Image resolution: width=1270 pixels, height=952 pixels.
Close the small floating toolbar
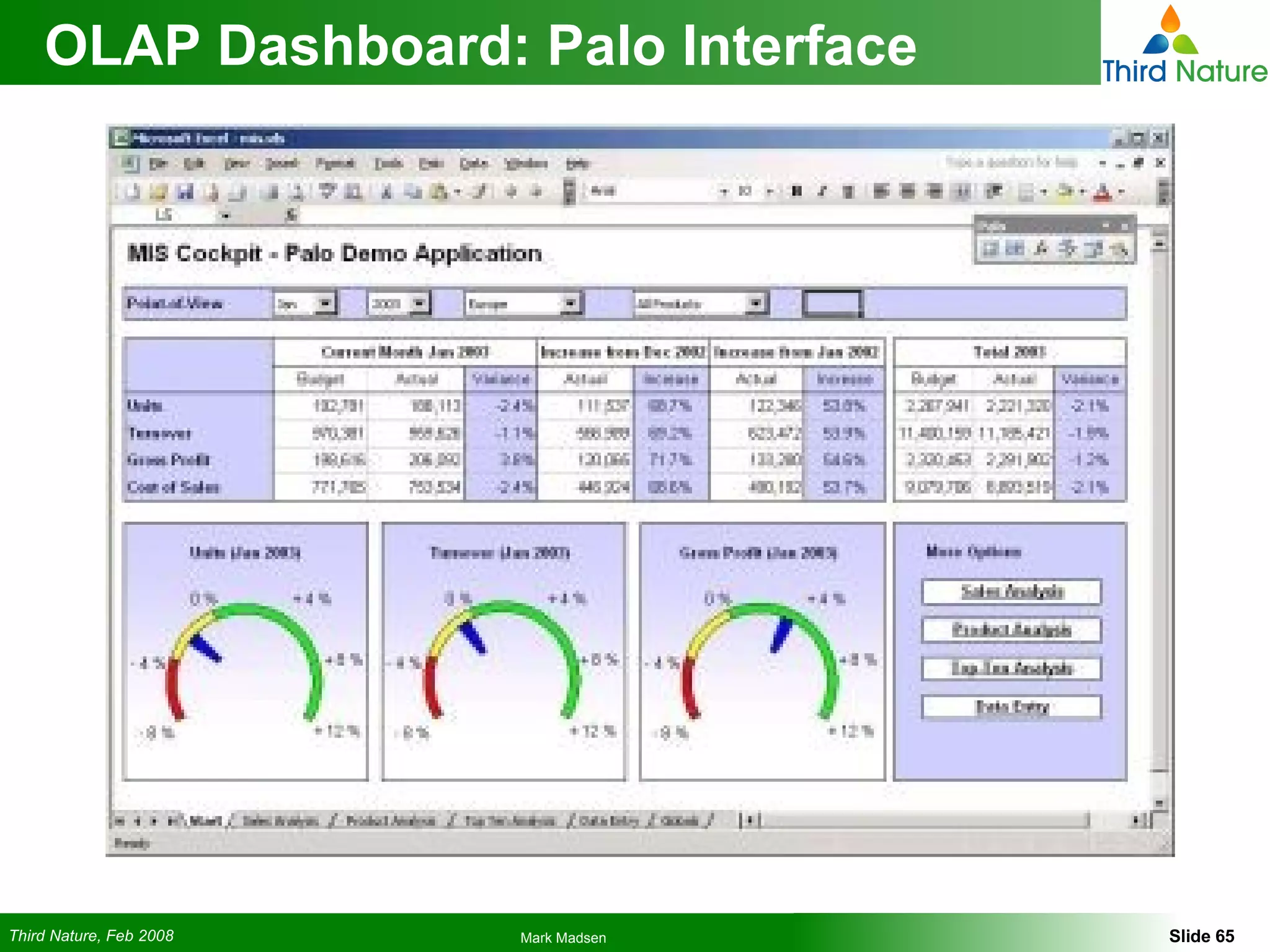pyautogui.click(x=1126, y=226)
